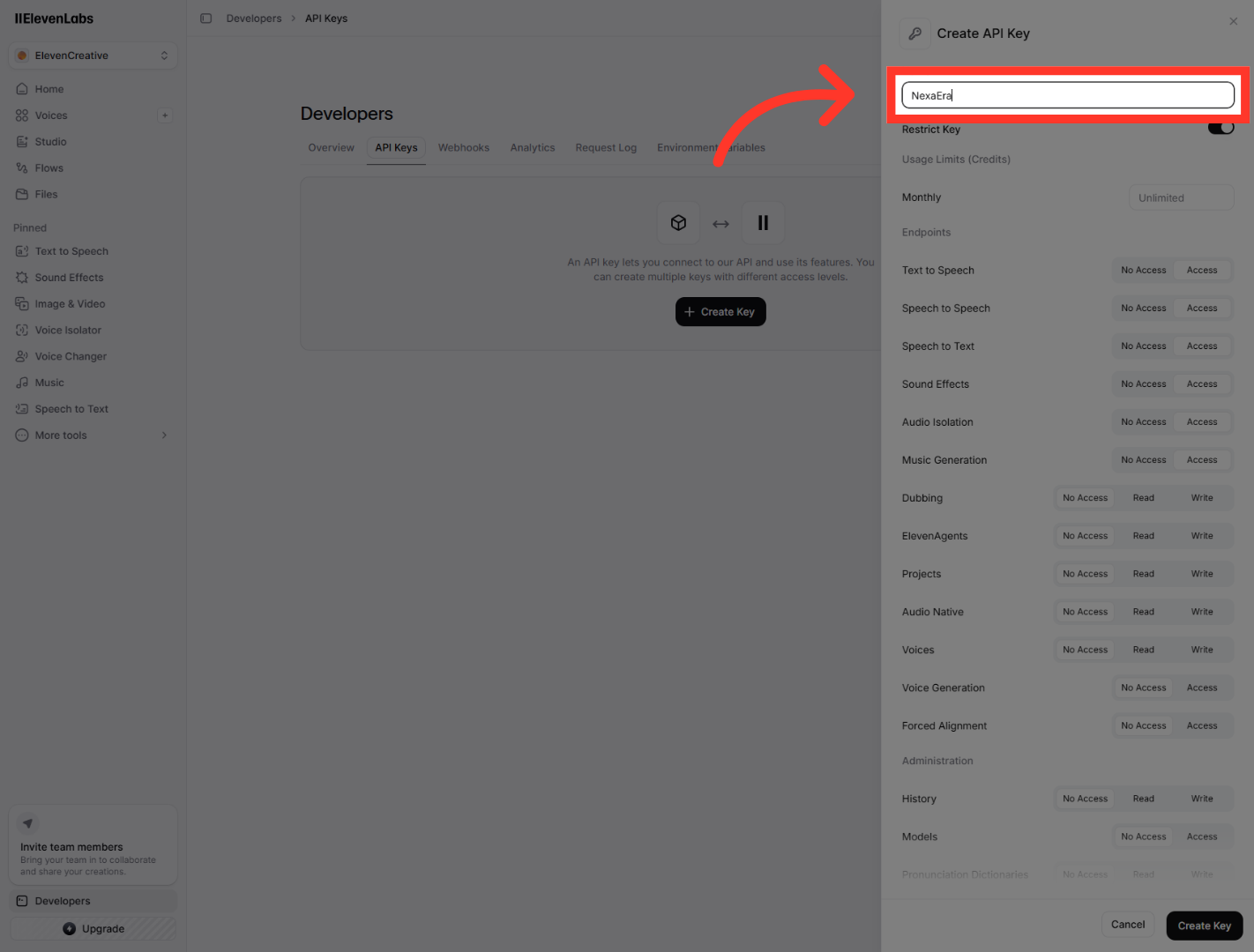Open the Voice Isolator icon
The image size is (1254, 952).
(22, 331)
